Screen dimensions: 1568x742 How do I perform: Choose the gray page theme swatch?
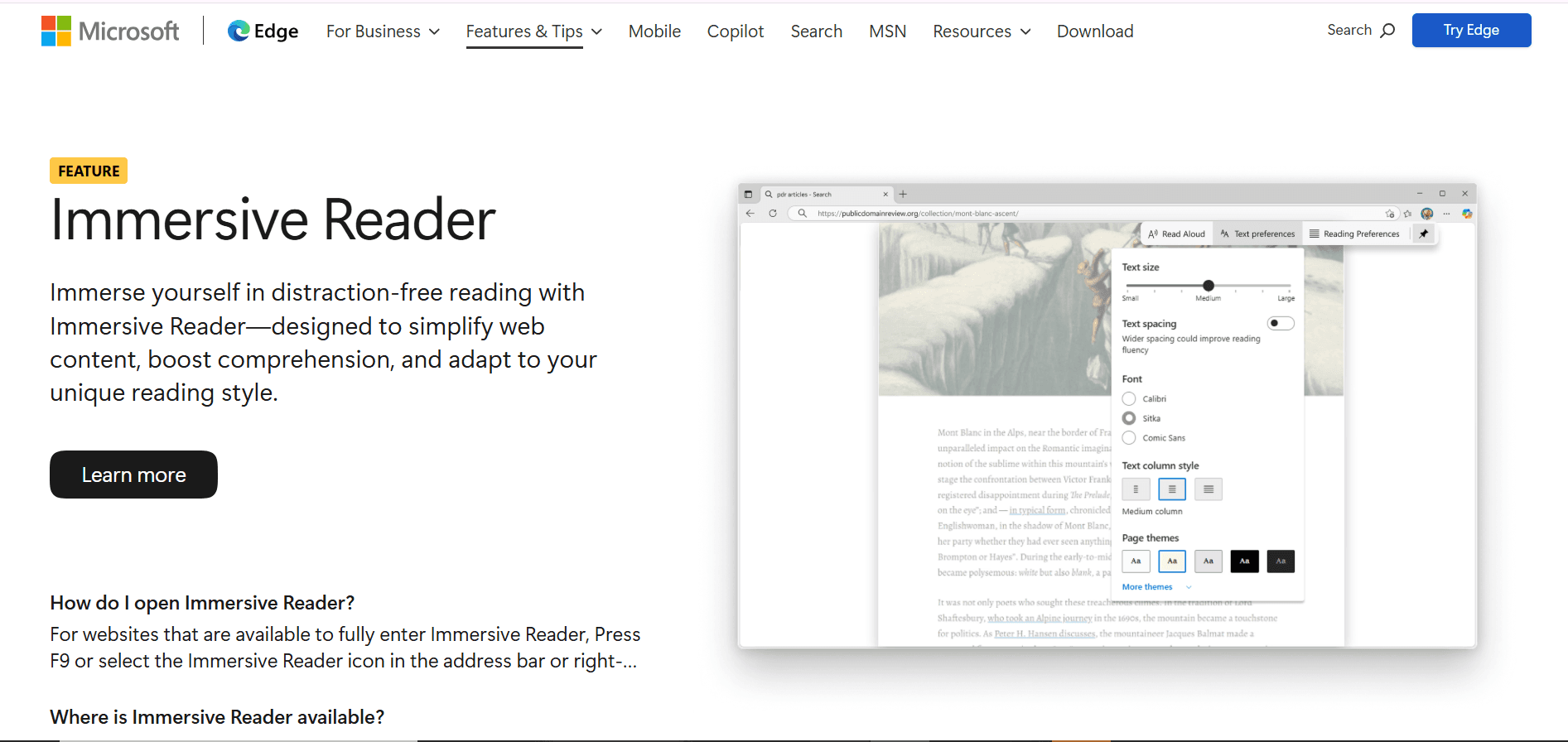click(x=1209, y=561)
